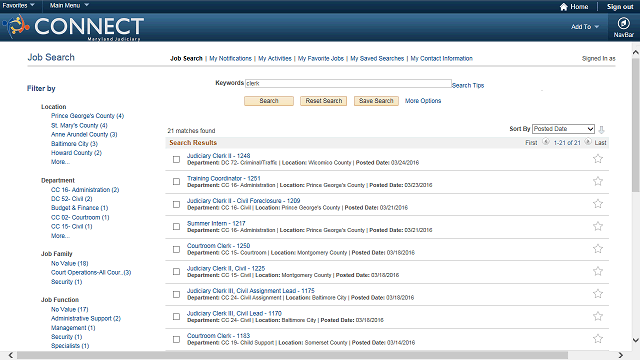Open the Main Menu
The width and height of the screenshot is (640, 360).
click(69, 5)
